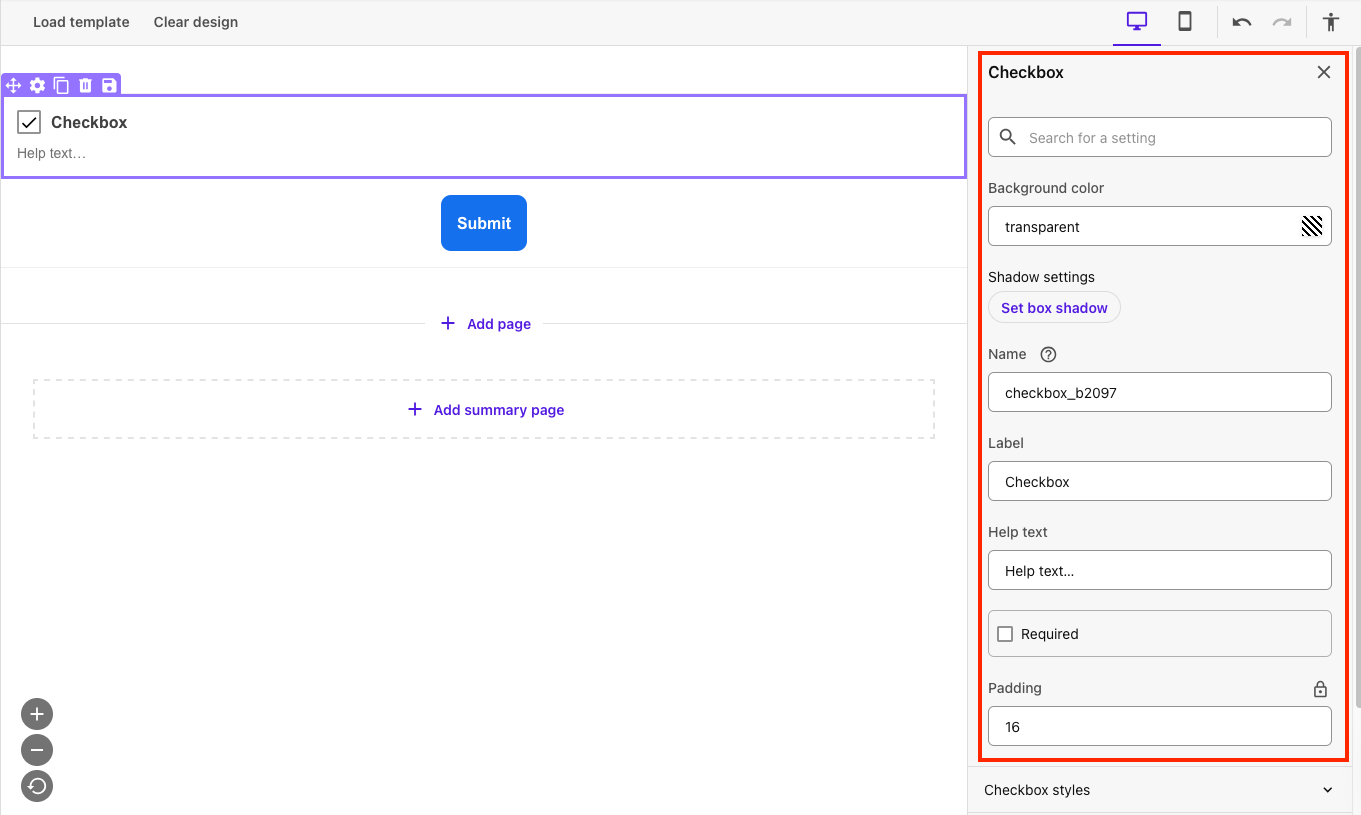Enable the Required option
Viewport: 1361px width, 815px height.
tap(1005, 633)
